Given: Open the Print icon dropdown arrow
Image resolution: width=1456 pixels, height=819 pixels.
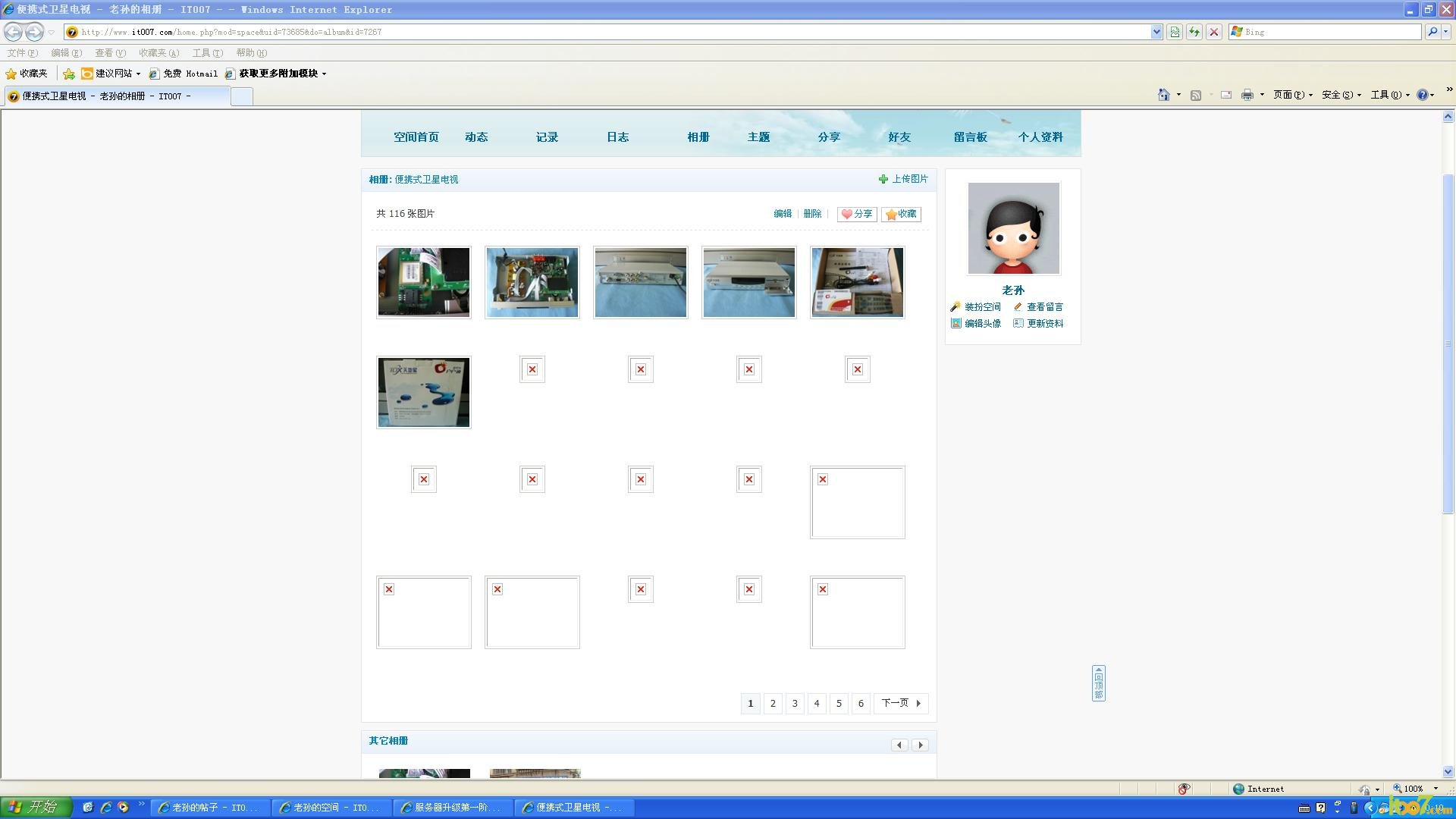Looking at the screenshot, I should click(x=1262, y=95).
